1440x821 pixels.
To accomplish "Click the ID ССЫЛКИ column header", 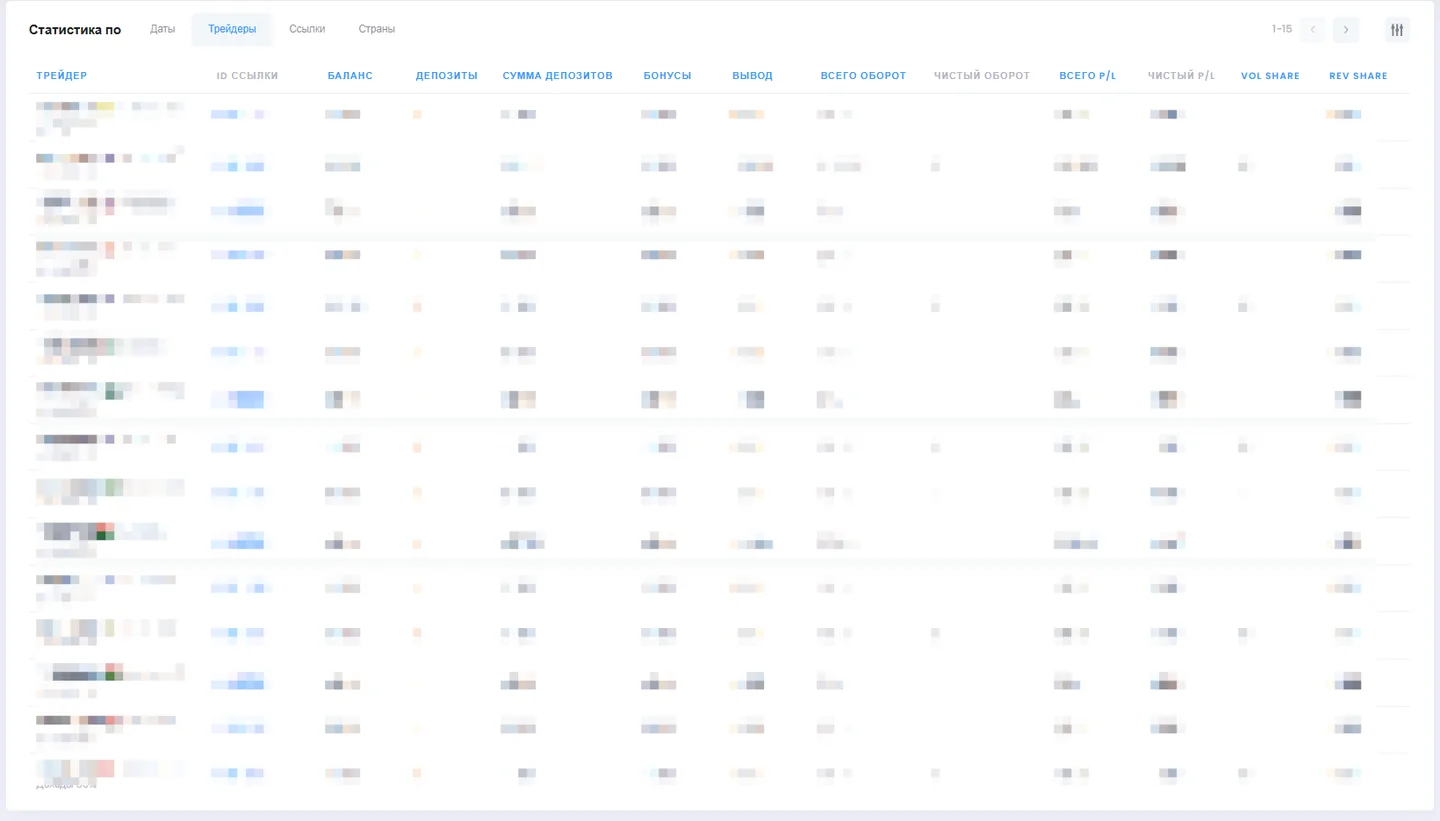I will [248, 76].
